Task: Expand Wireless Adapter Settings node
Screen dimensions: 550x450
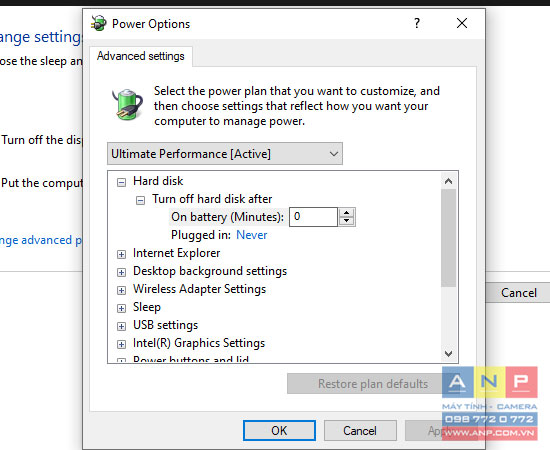Action: click(121, 290)
